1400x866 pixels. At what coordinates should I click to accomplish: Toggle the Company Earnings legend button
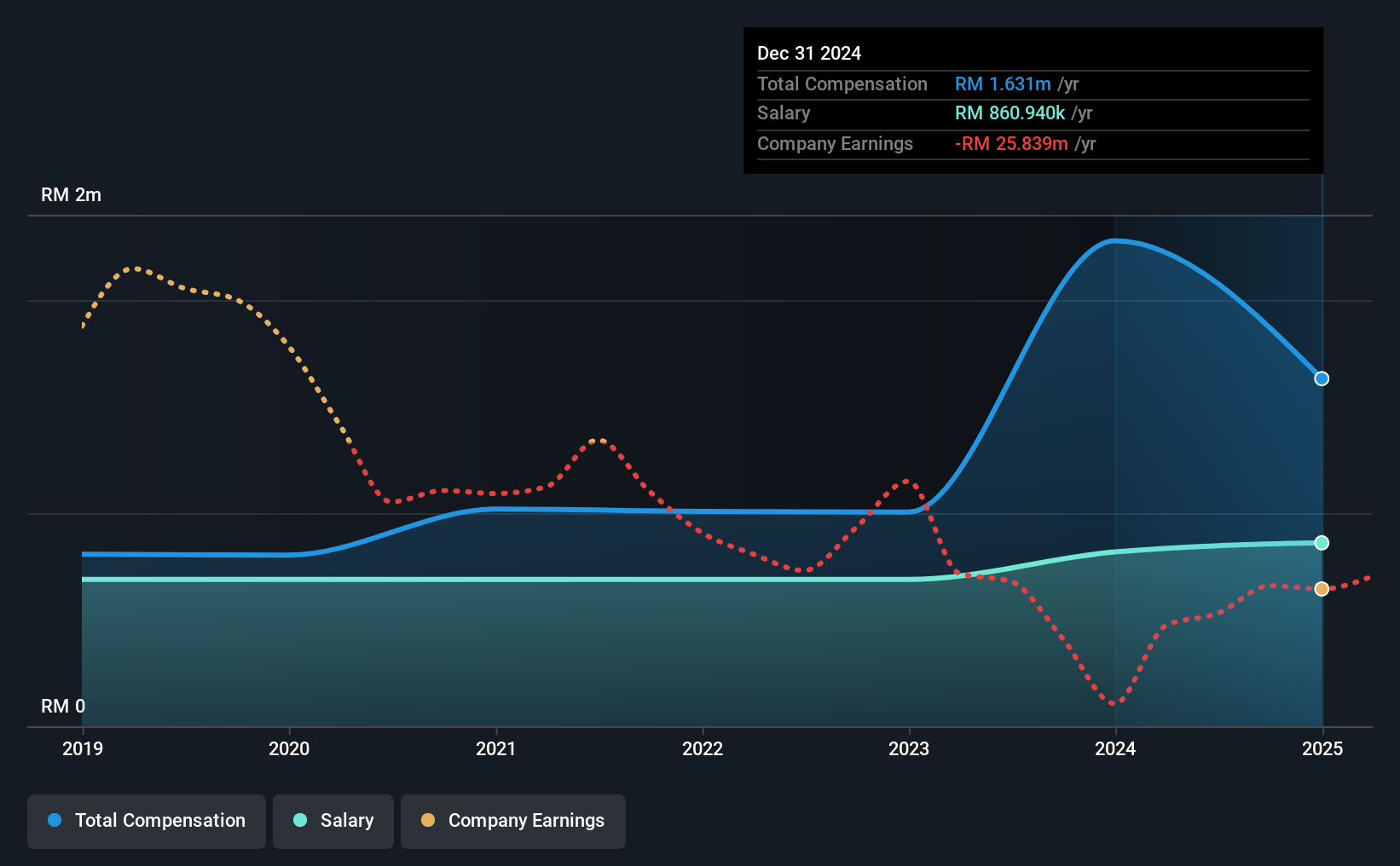click(513, 821)
